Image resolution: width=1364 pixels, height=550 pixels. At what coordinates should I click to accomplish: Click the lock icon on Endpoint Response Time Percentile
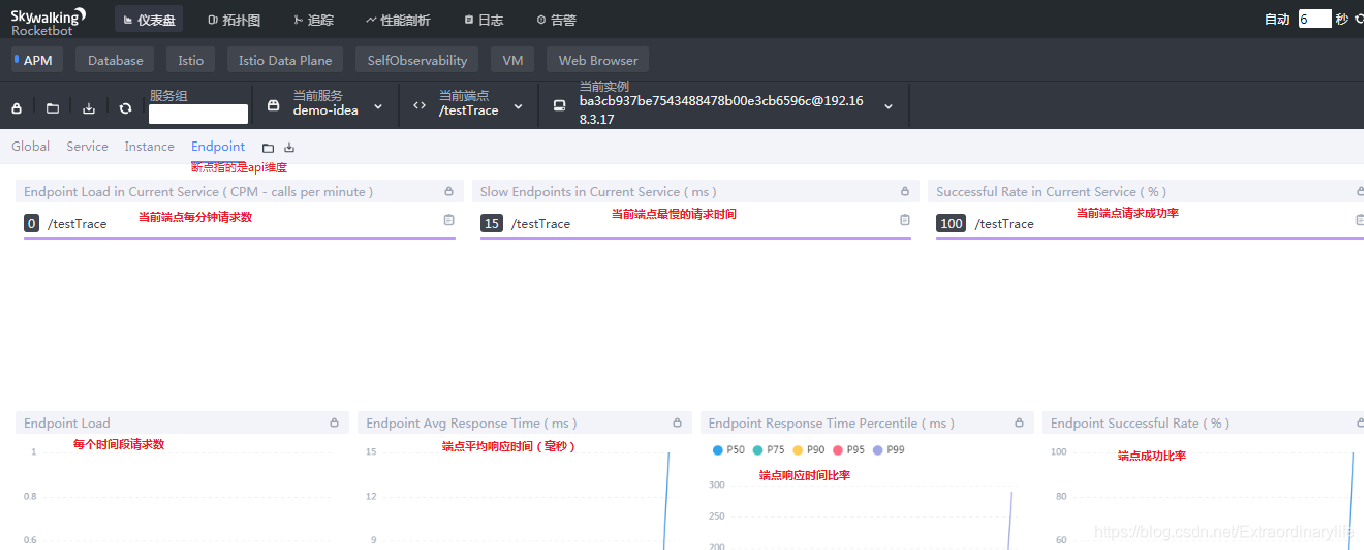pos(1020,423)
